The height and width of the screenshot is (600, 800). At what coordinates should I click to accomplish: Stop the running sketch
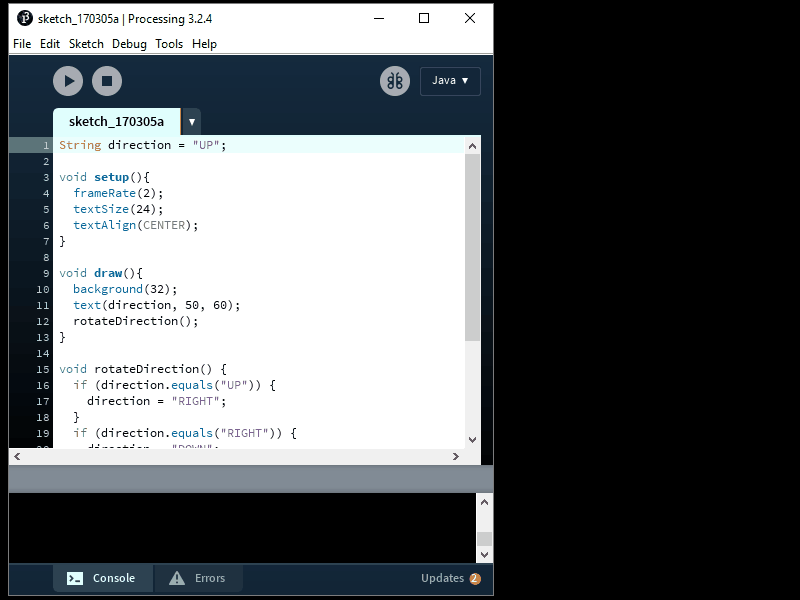click(107, 81)
